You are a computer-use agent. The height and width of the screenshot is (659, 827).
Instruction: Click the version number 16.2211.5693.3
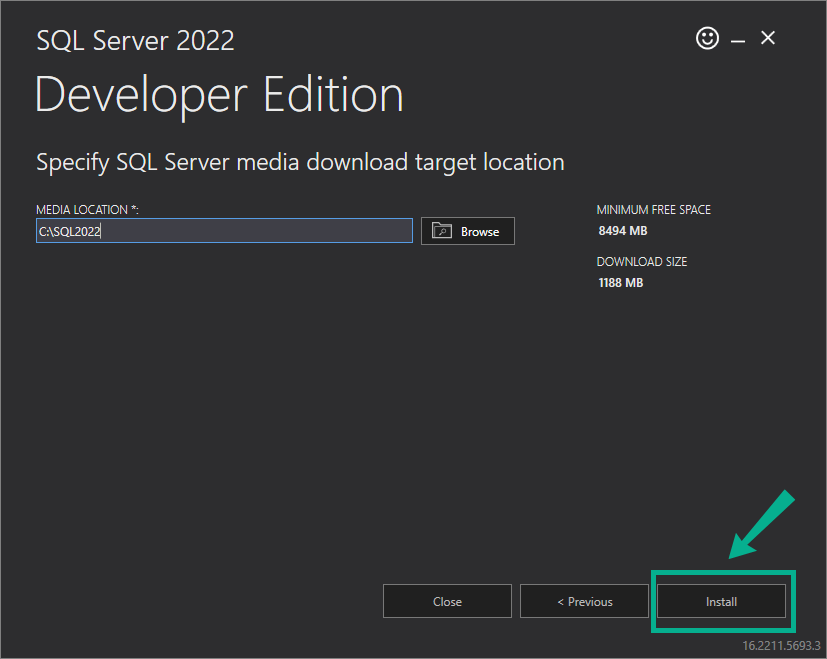click(781, 645)
